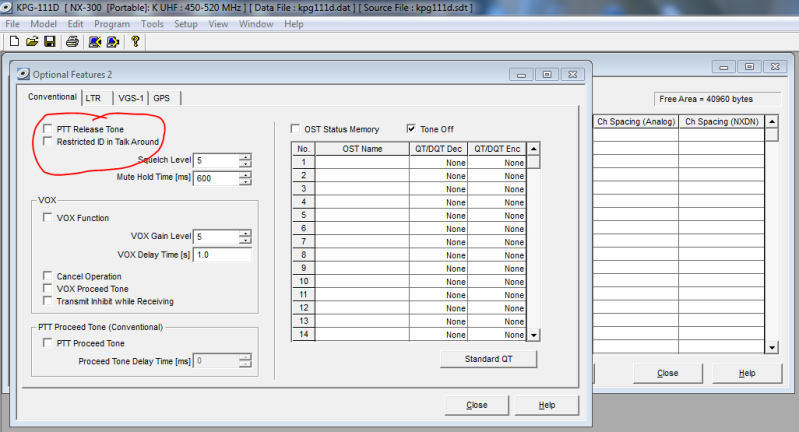Click the VOX Delay Time input field
The image size is (799, 432).
[x=222, y=255]
